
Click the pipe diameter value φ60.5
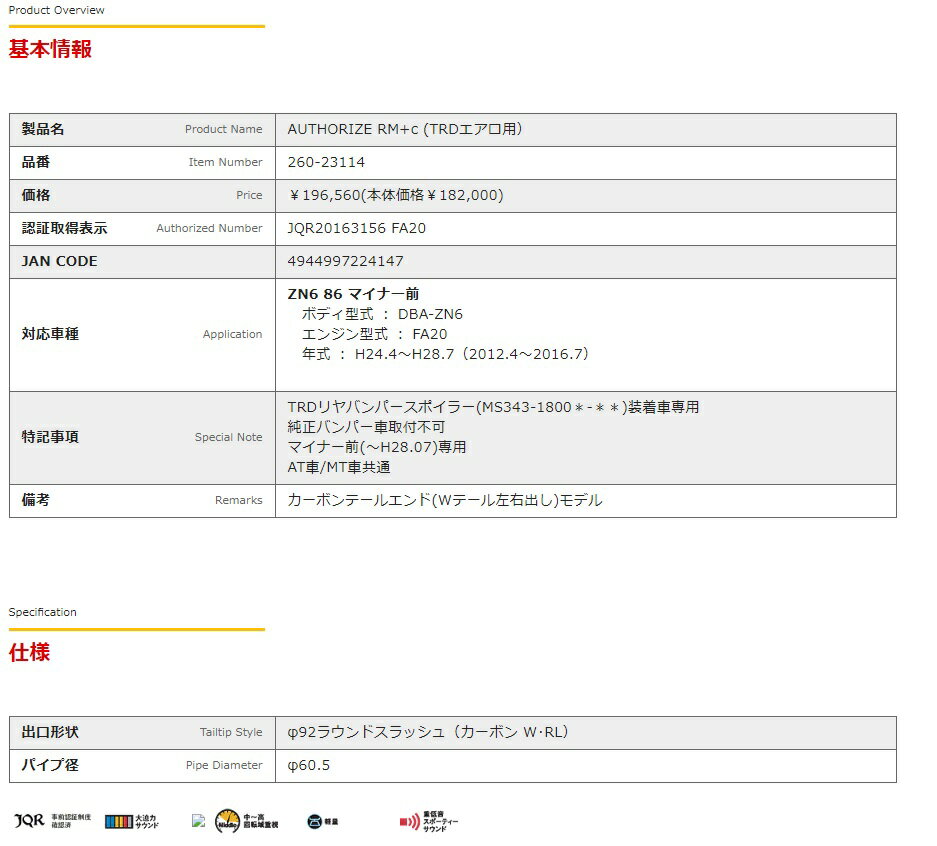click(x=308, y=765)
